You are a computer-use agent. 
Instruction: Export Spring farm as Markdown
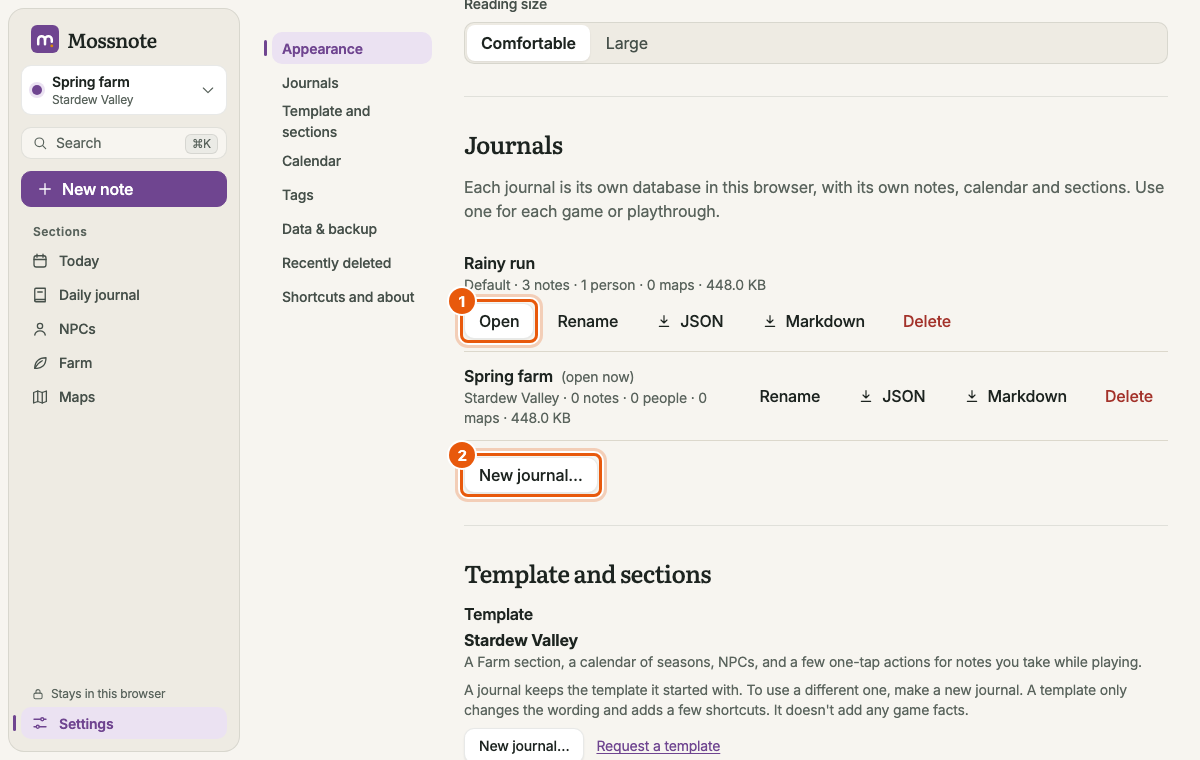point(1016,396)
